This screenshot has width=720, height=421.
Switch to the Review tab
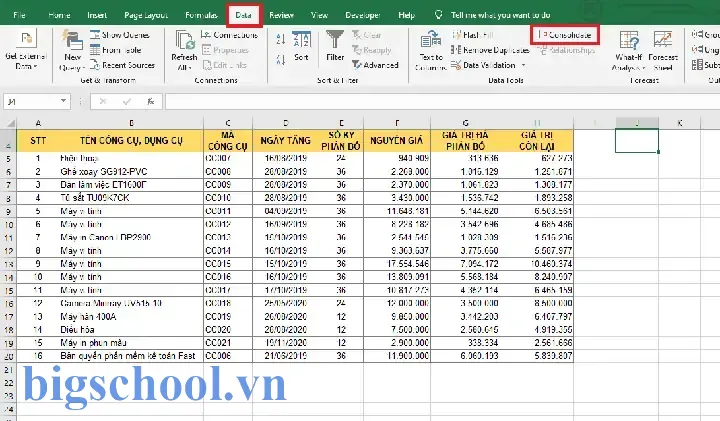tap(281, 15)
